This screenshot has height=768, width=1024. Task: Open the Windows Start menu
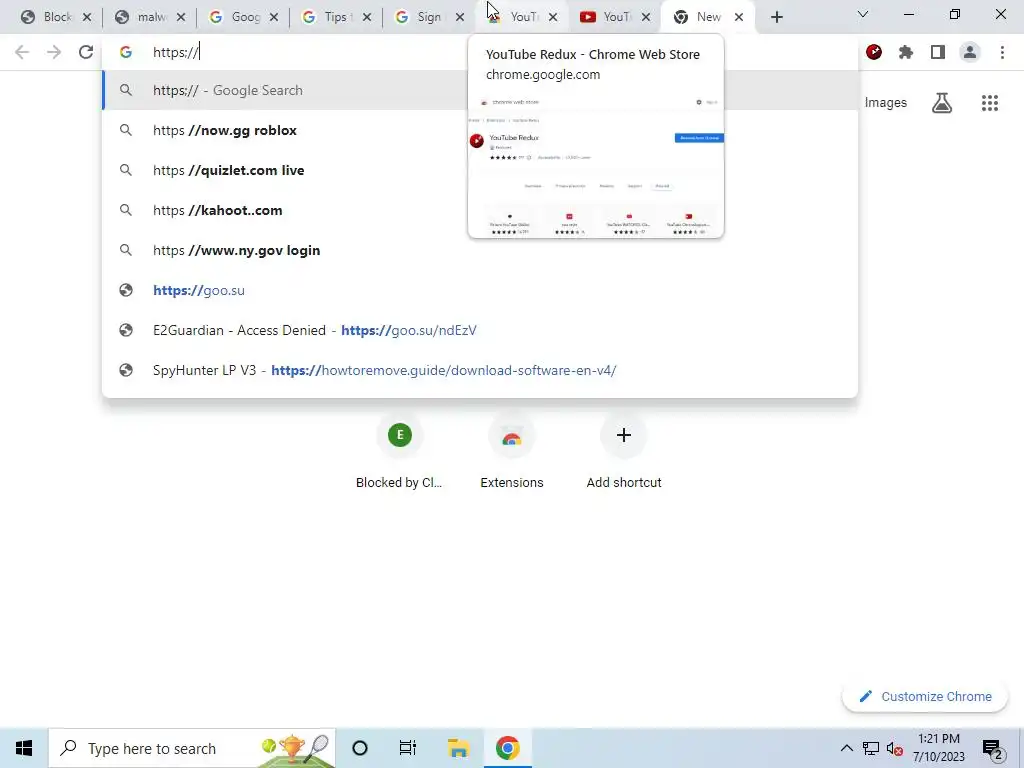click(x=24, y=748)
